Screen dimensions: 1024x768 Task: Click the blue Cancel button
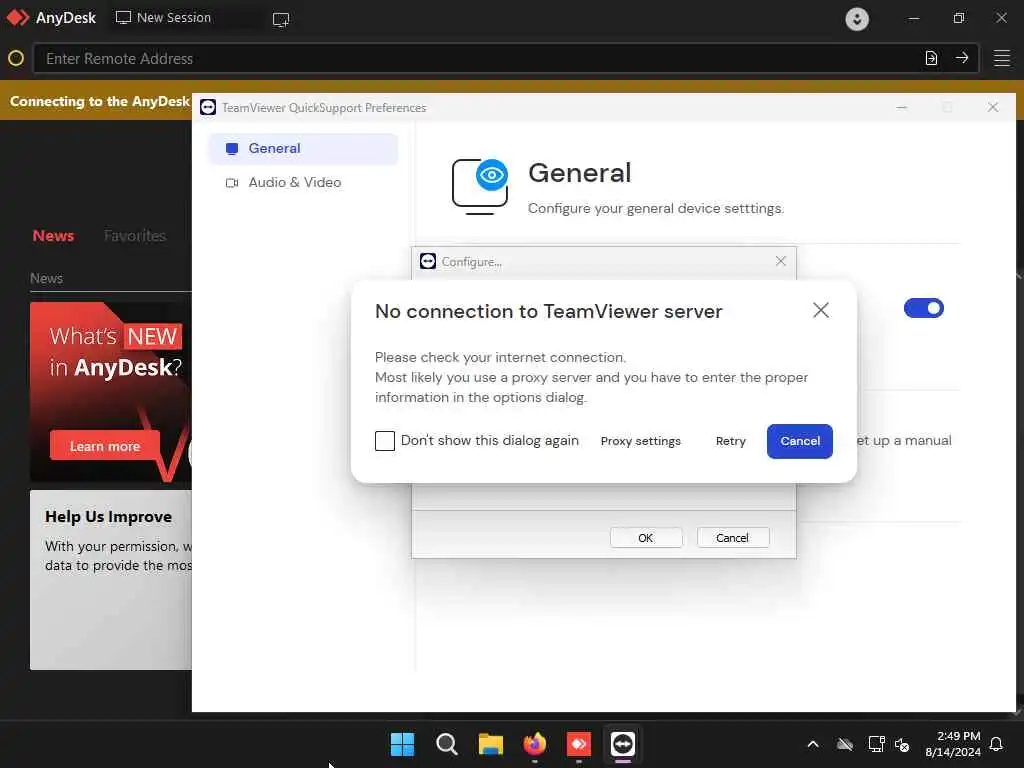pyautogui.click(x=799, y=441)
